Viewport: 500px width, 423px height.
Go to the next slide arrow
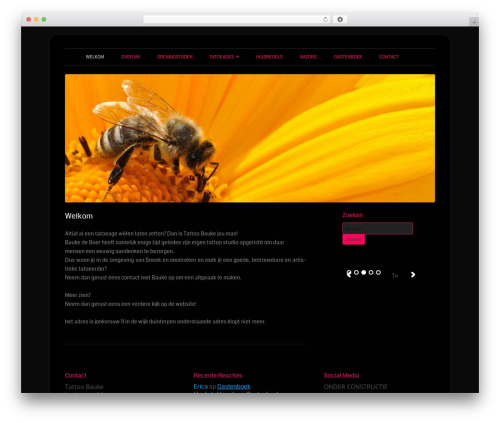point(413,275)
